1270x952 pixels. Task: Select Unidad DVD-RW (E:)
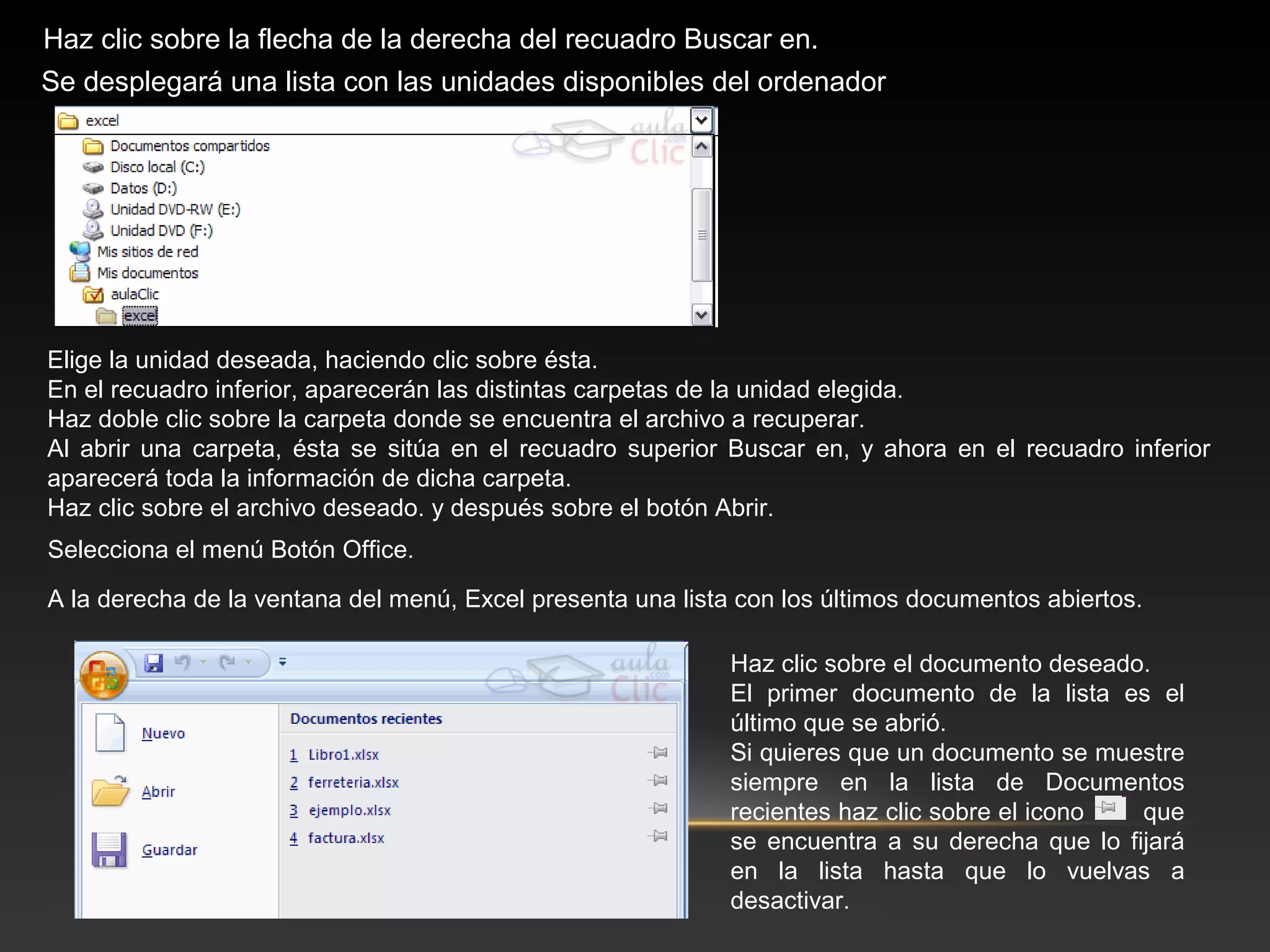click(175, 209)
